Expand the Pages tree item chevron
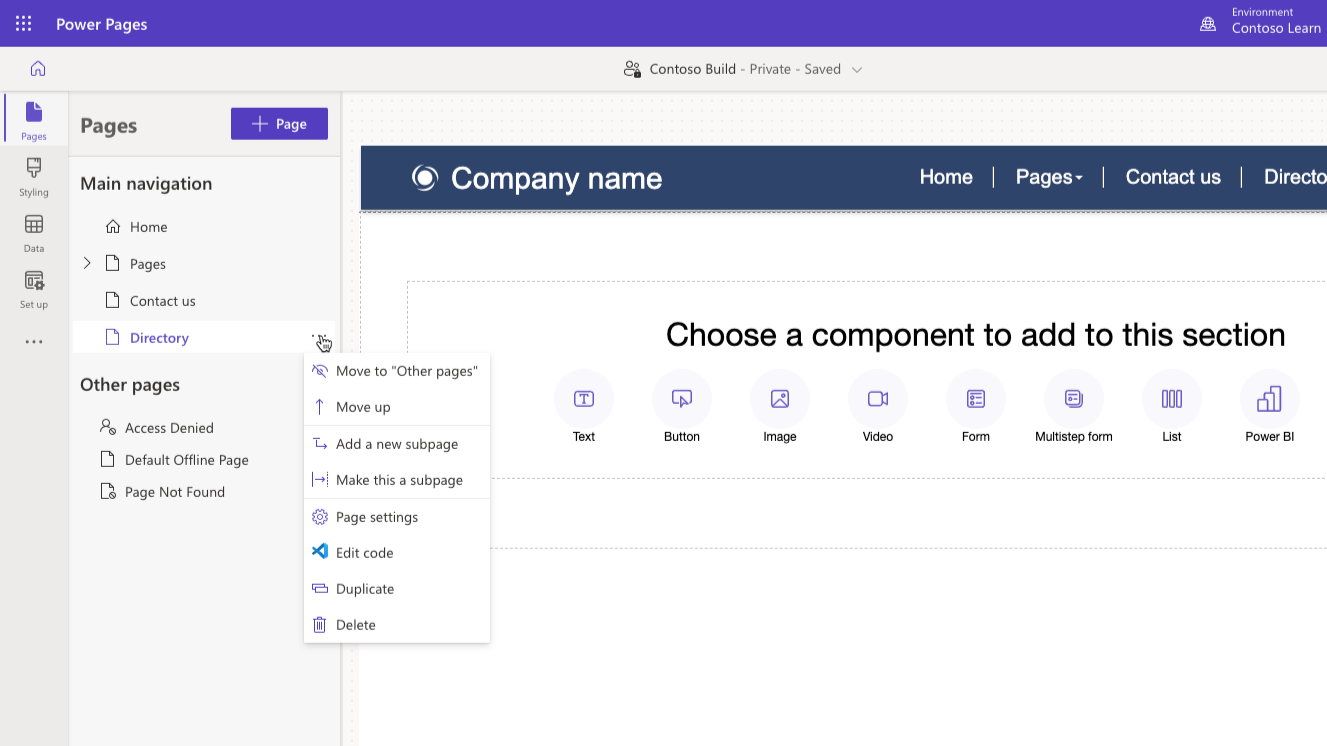The width and height of the screenshot is (1327, 746). pos(87,263)
